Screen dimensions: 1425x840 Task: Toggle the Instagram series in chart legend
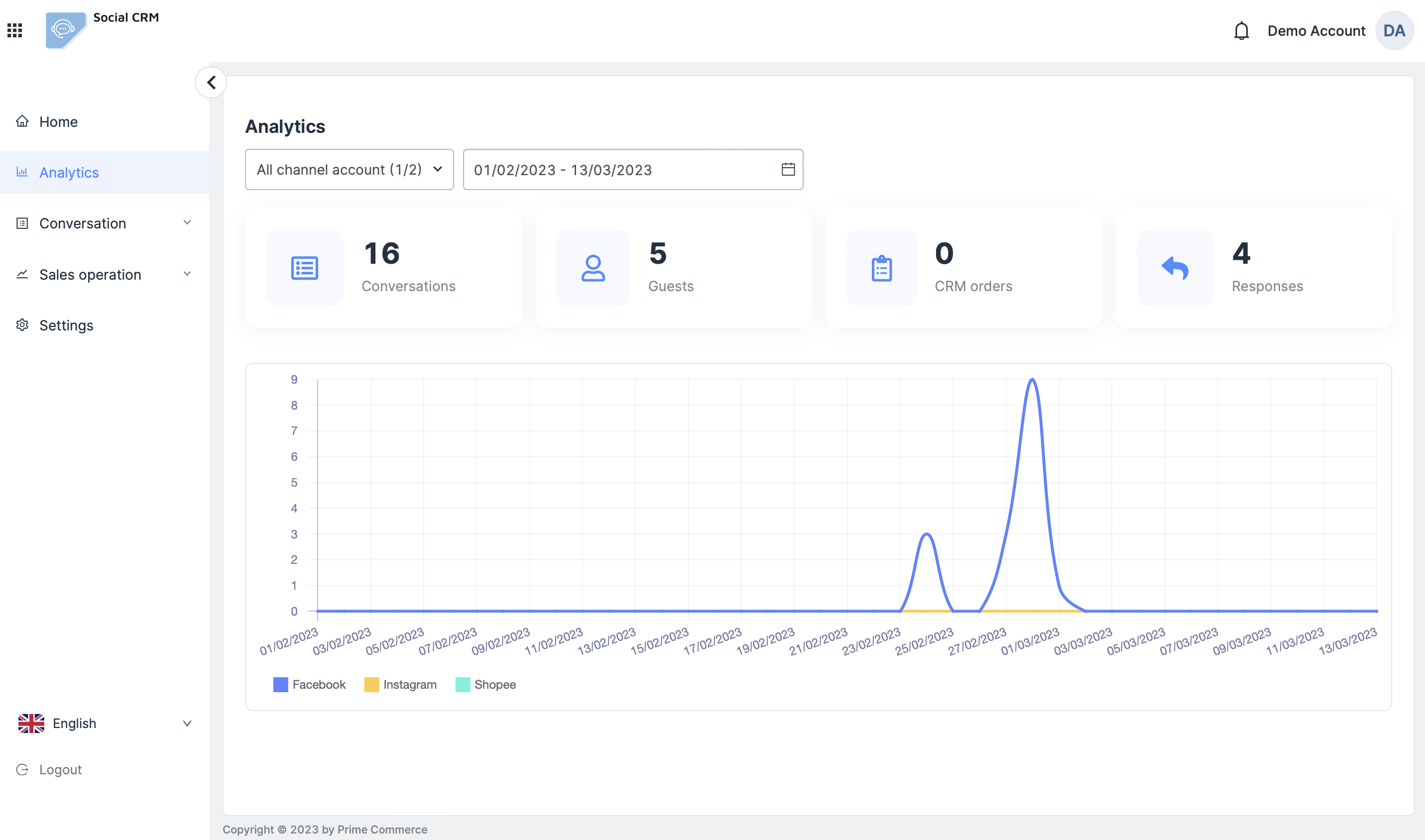(x=400, y=684)
